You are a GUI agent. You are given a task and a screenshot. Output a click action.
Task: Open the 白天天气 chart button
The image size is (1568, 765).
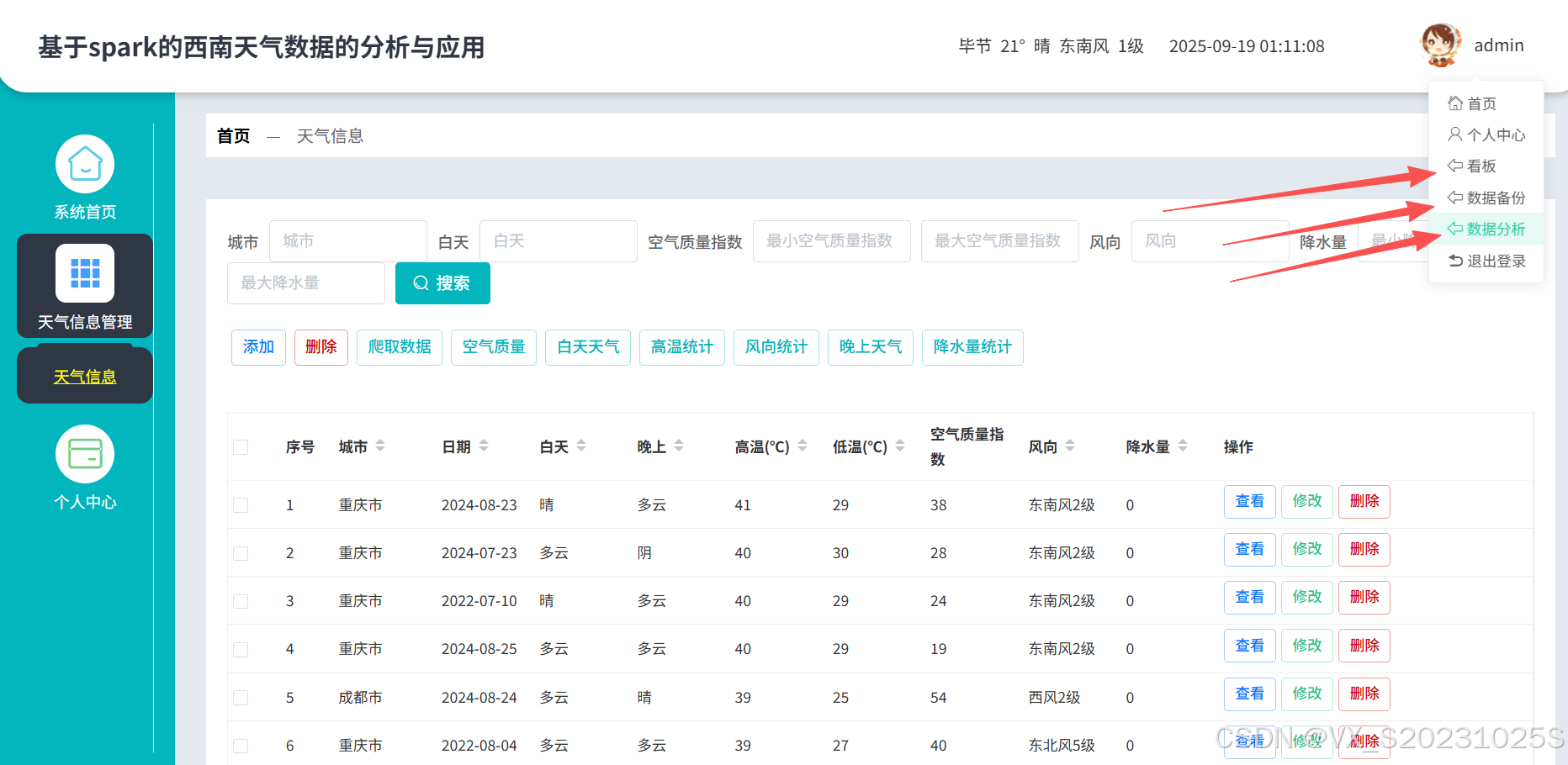[x=588, y=347]
